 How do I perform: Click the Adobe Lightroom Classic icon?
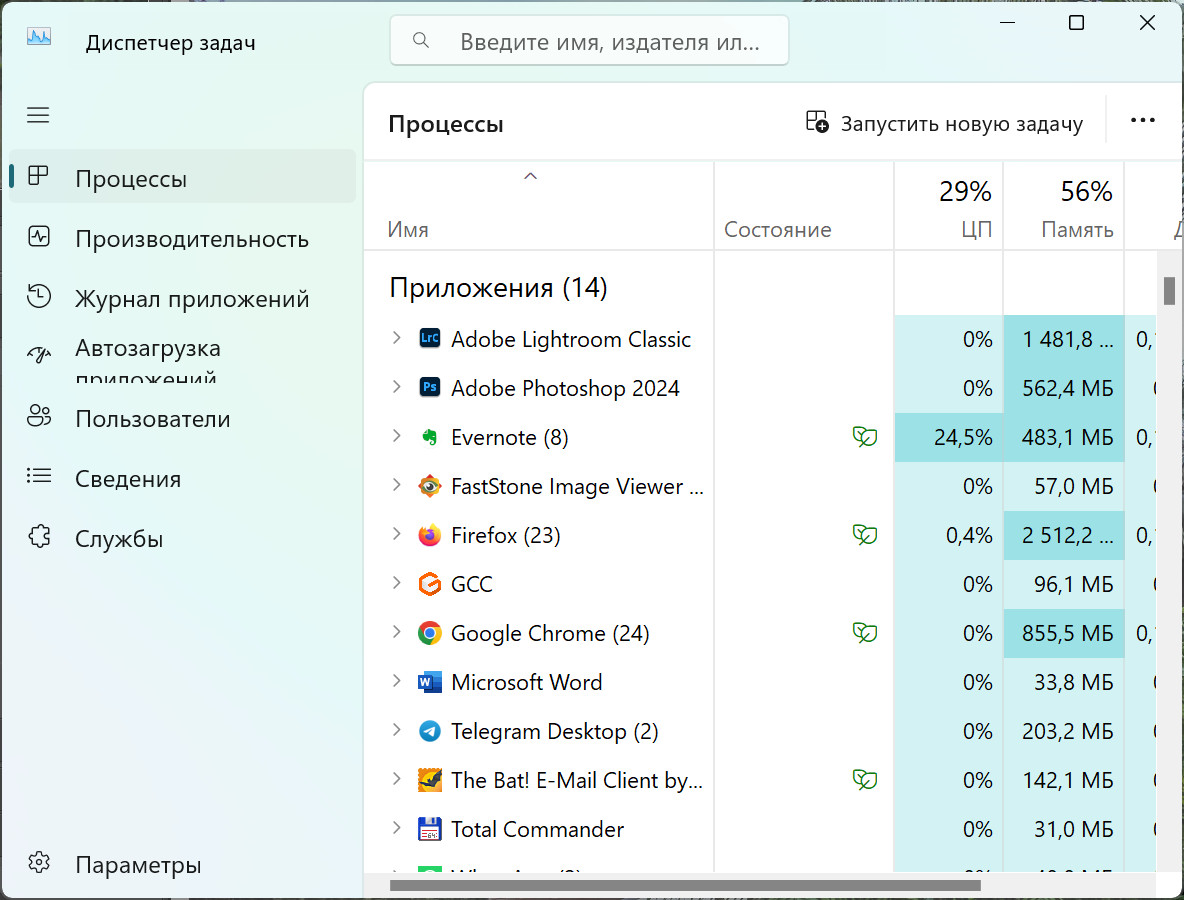(x=430, y=339)
